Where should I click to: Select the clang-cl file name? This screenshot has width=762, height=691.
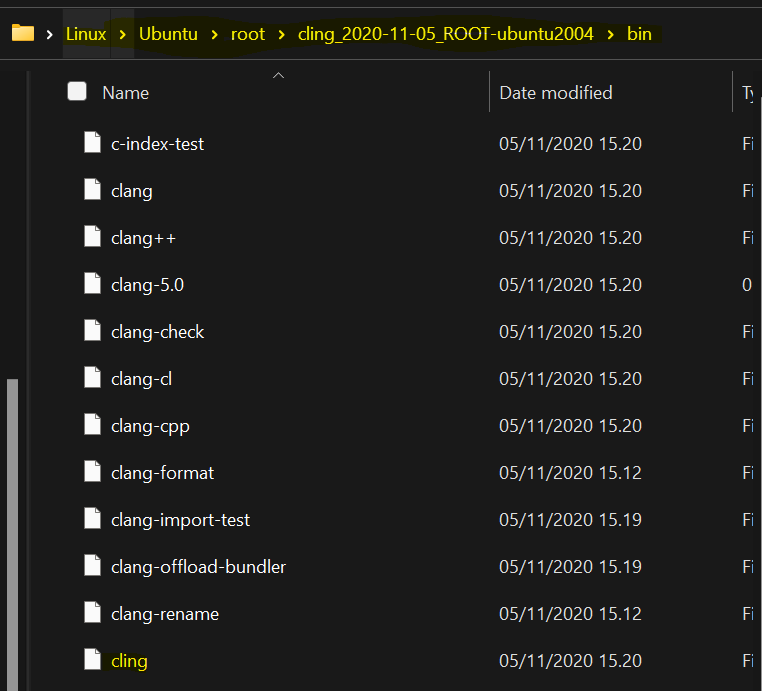coord(141,379)
